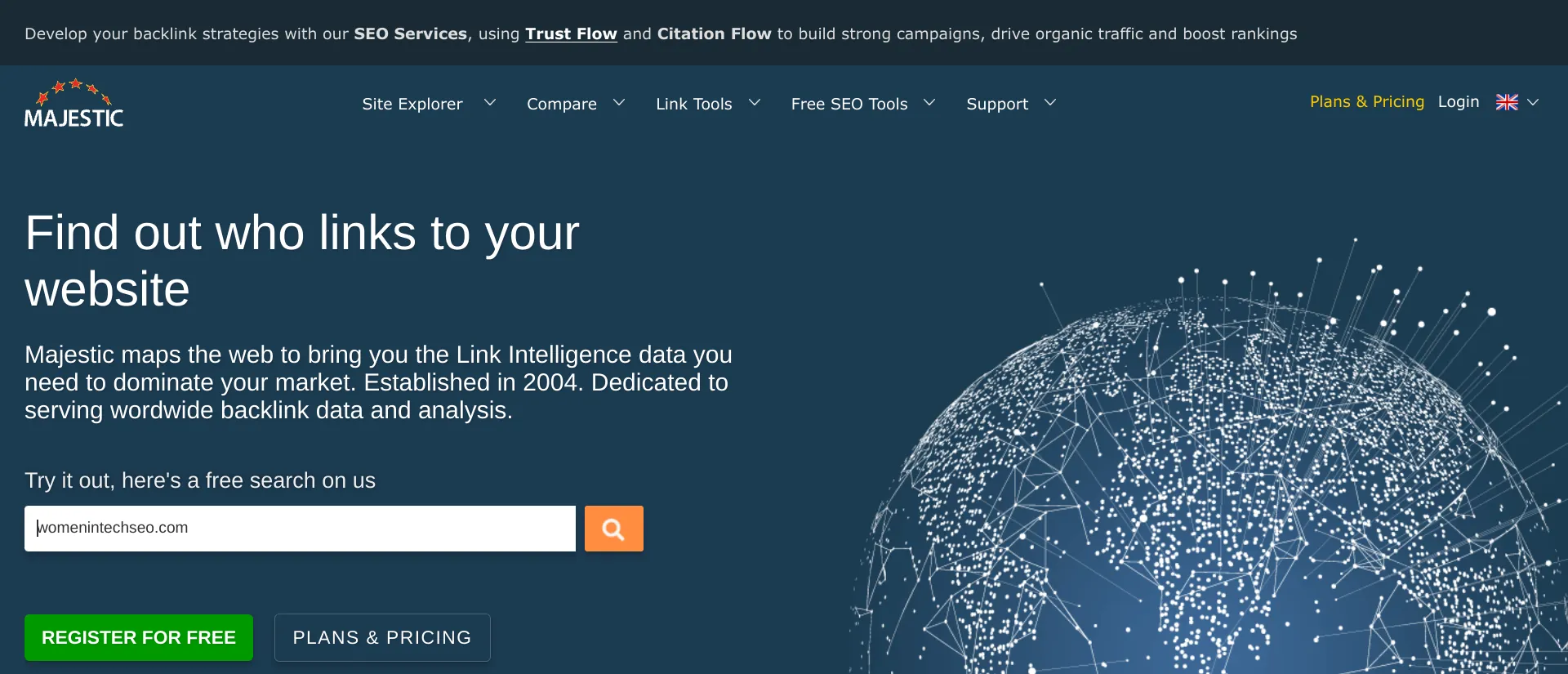This screenshot has height=674, width=1568.
Task: Expand the Compare menu chevron
Action: coord(619,103)
